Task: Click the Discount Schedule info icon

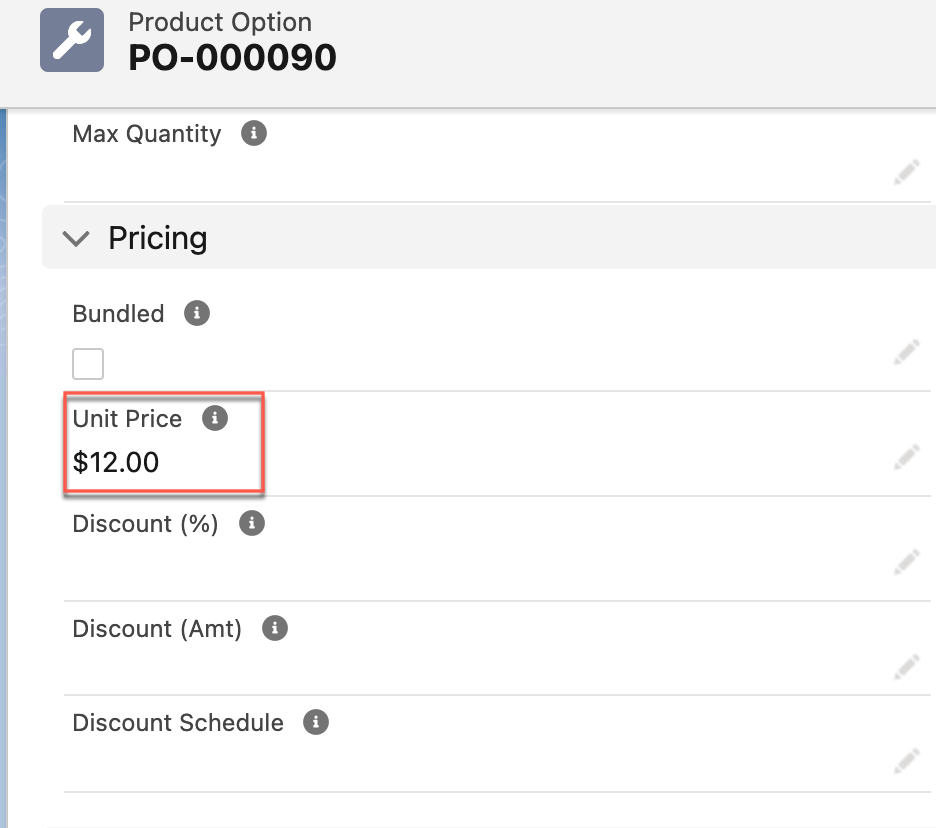Action: (x=316, y=722)
